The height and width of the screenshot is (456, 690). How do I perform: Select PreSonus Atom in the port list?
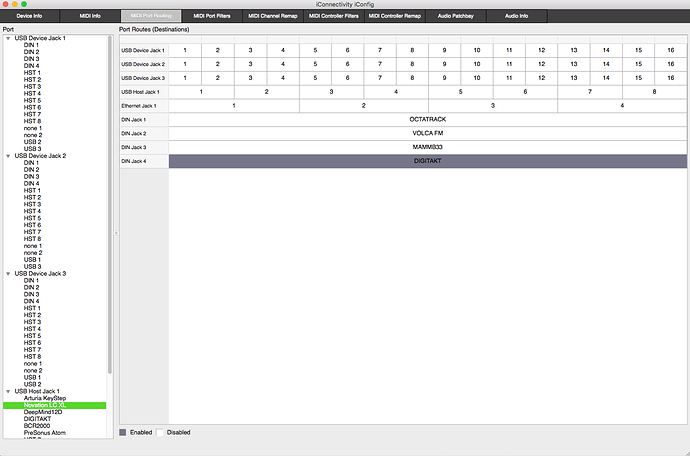[44, 432]
